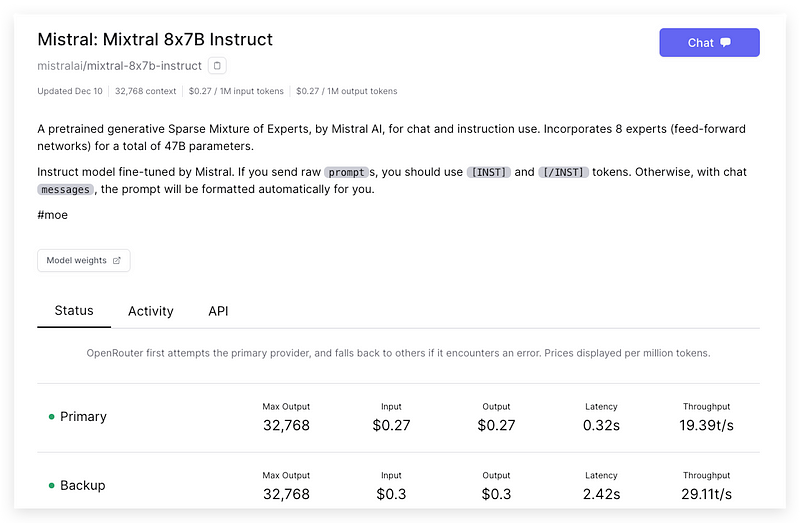Click the Backup input price $0.3
The image size is (800, 523).
(391, 494)
